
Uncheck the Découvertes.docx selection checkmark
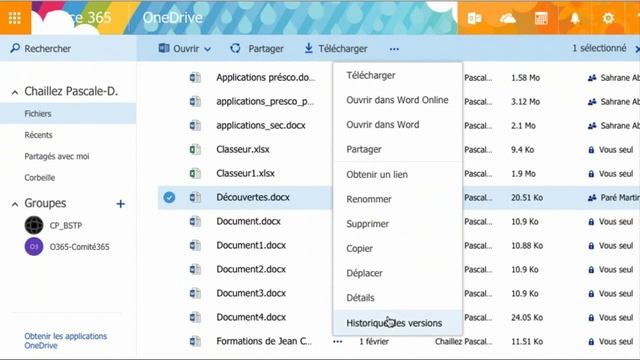(169, 198)
